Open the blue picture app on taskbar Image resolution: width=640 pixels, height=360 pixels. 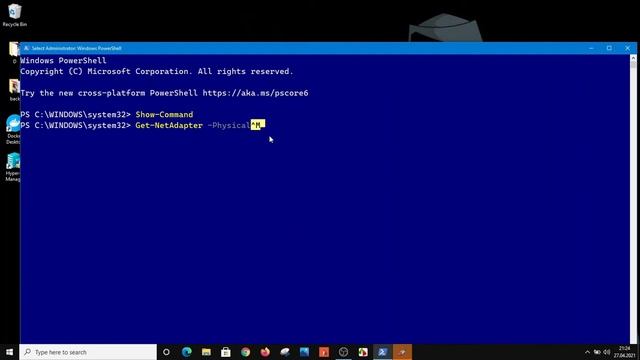click(304, 352)
